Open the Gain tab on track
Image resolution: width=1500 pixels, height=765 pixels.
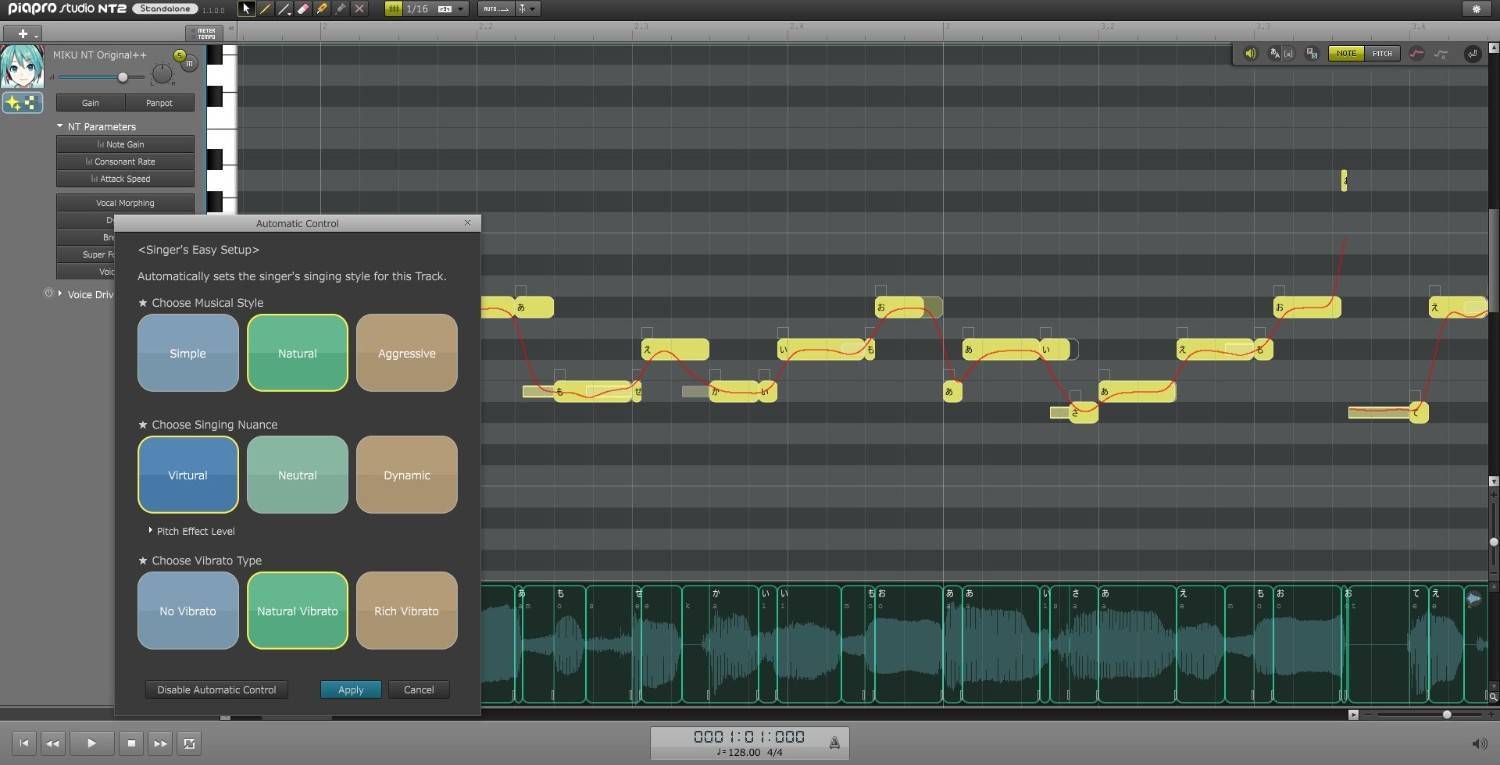coord(90,103)
